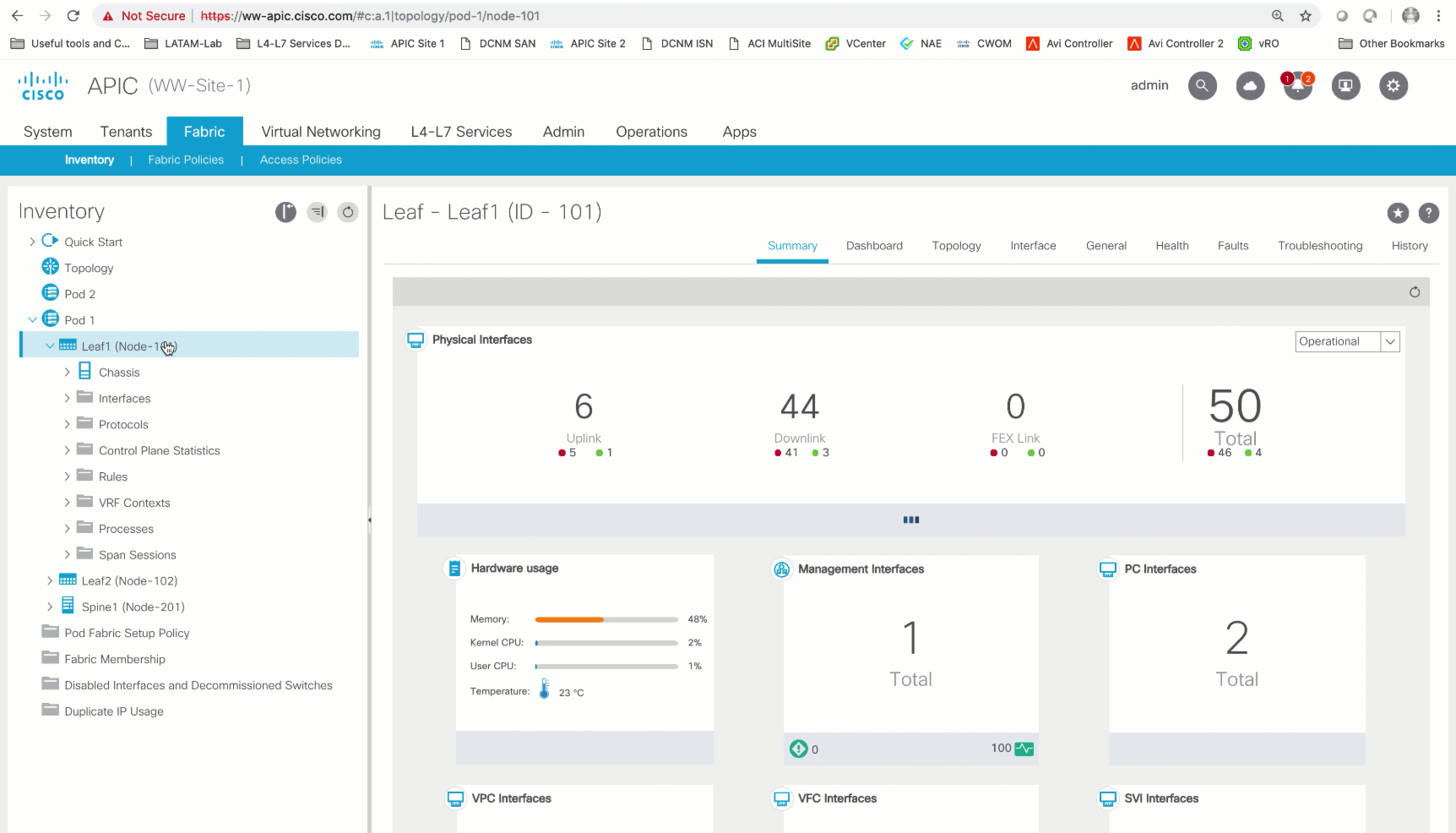Click the admin account name
The height and width of the screenshot is (833, 1456).
click(1149, 85)
